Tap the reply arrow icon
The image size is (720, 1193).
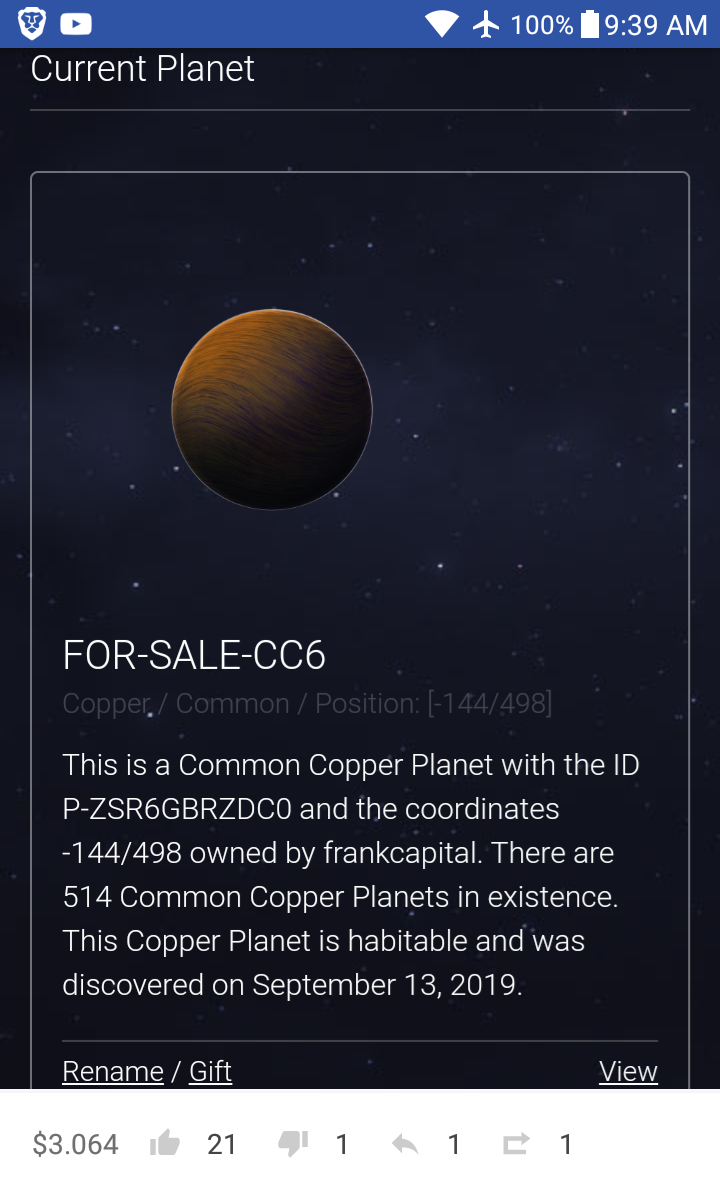405,1144
